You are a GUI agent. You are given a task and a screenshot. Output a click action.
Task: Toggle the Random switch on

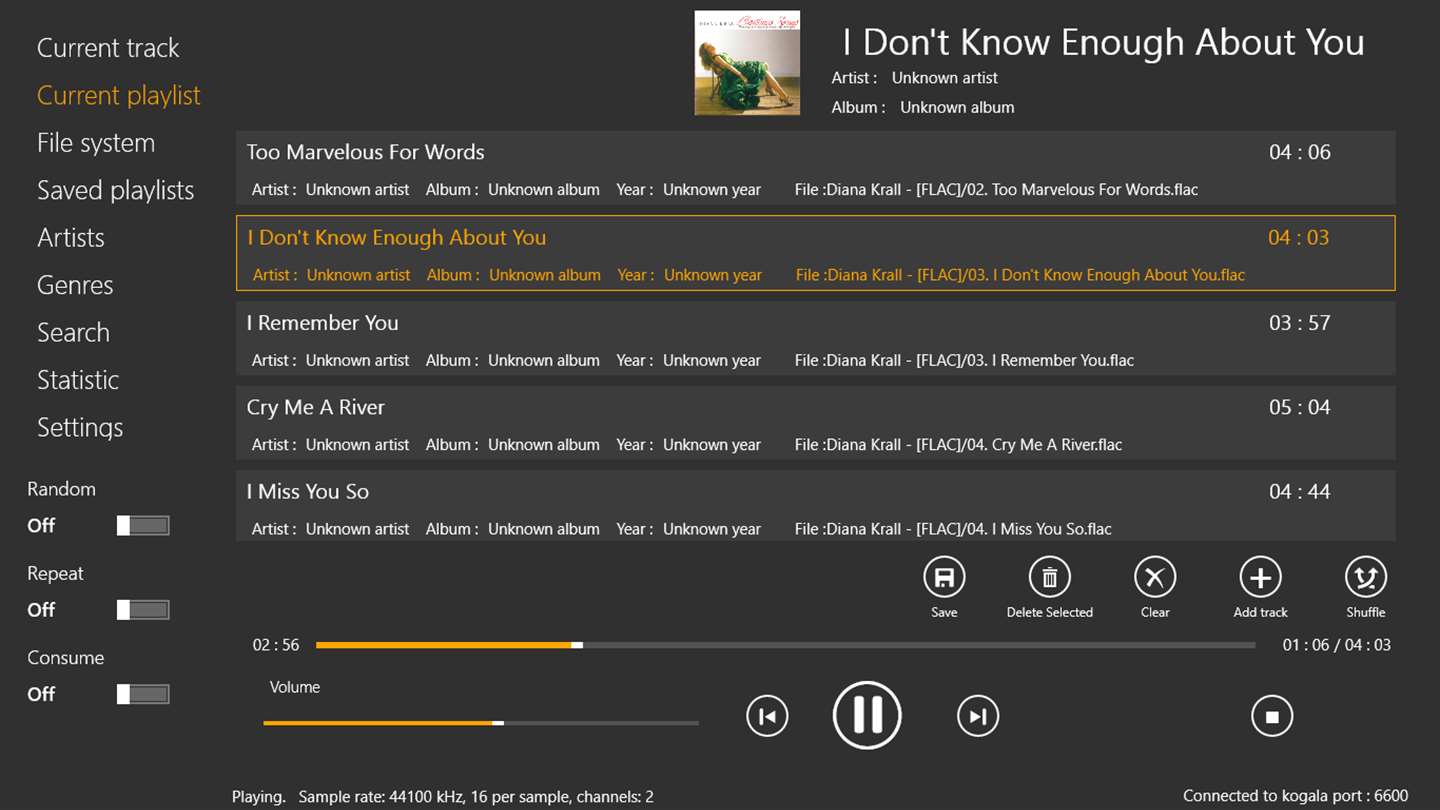[143, 526]
